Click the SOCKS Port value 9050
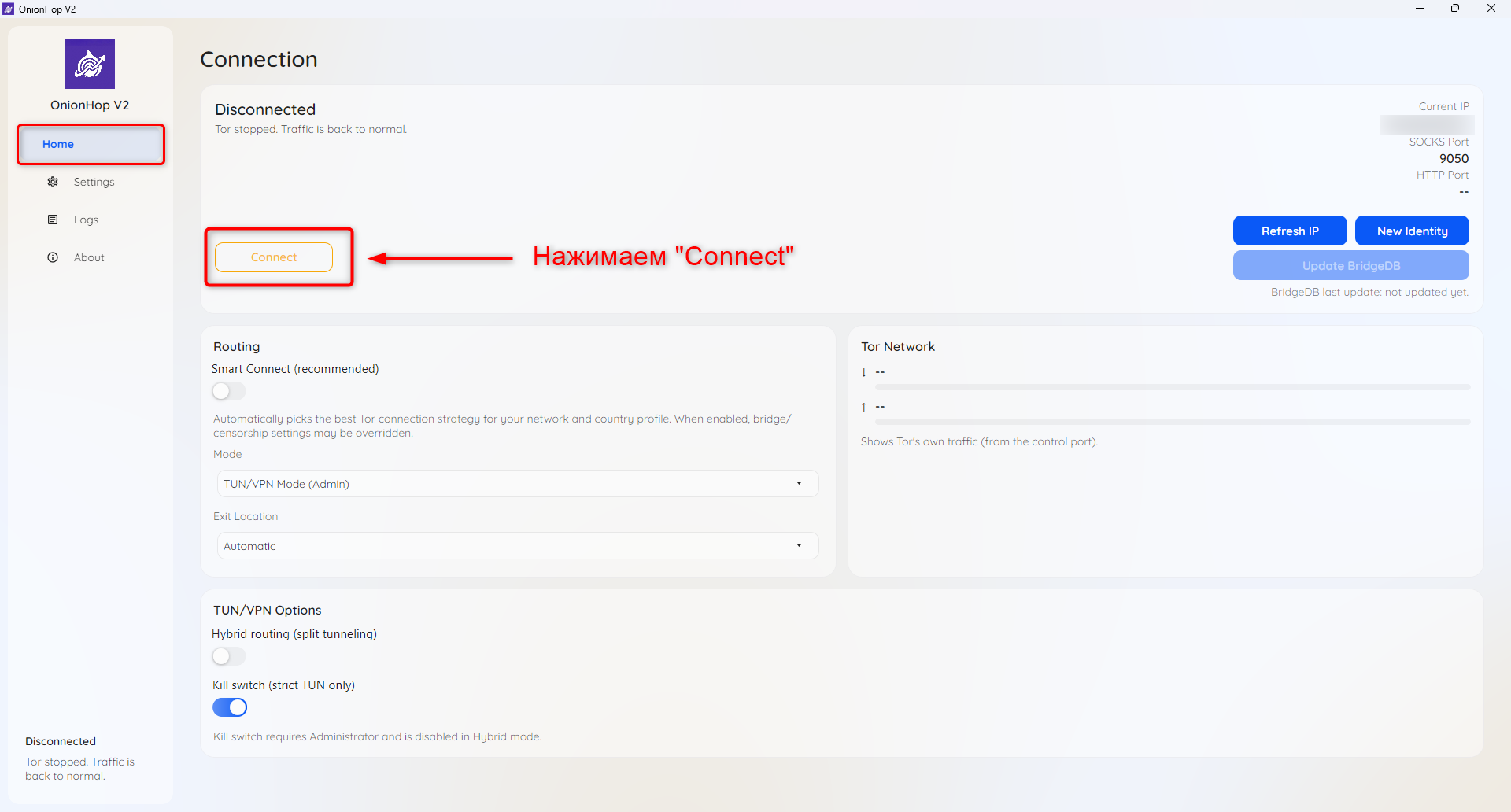The image size is (1511, 812). coord(1454,158)
